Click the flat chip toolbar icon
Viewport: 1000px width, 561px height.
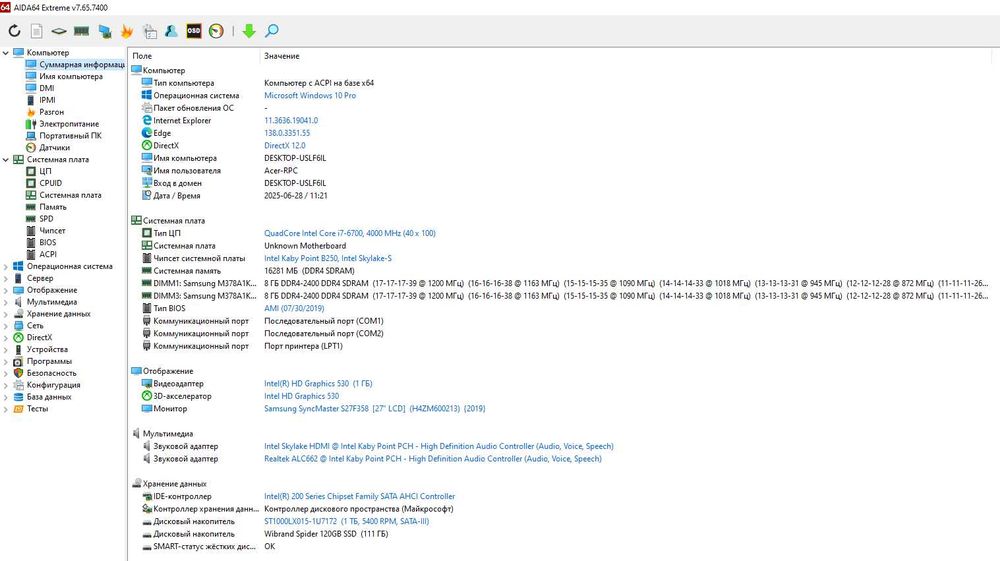pos(59,31)
